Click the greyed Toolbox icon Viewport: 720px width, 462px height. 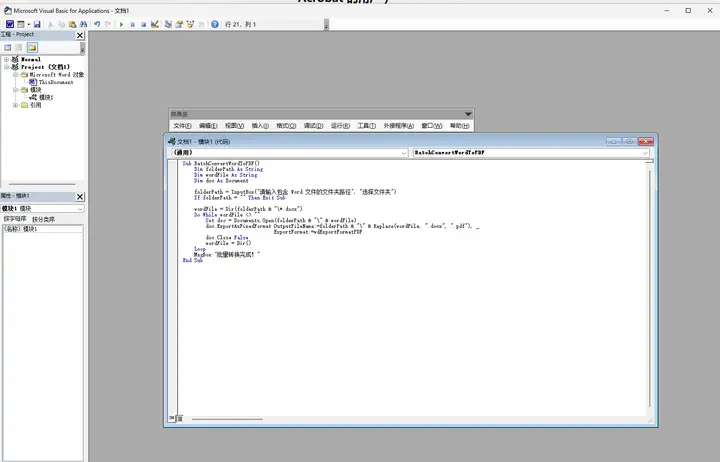click(x=201, y=24)
